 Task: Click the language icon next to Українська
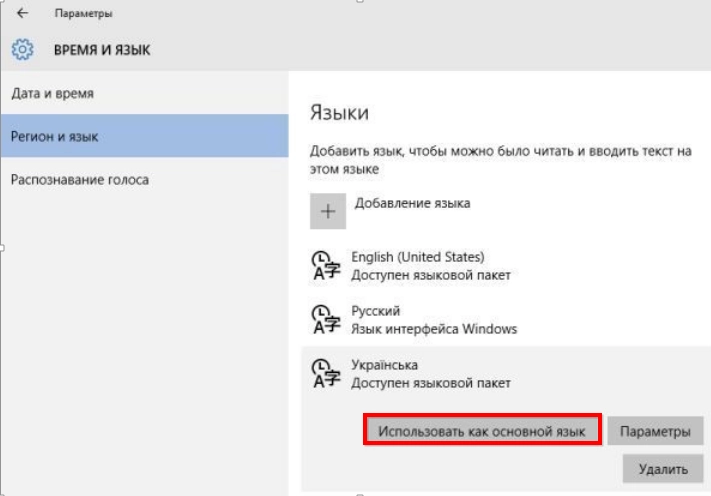[326, 373]
